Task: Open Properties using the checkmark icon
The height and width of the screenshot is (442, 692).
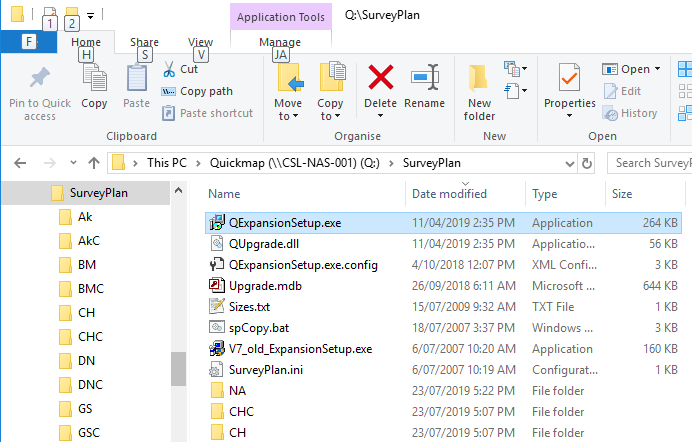Action: (569, 78)
